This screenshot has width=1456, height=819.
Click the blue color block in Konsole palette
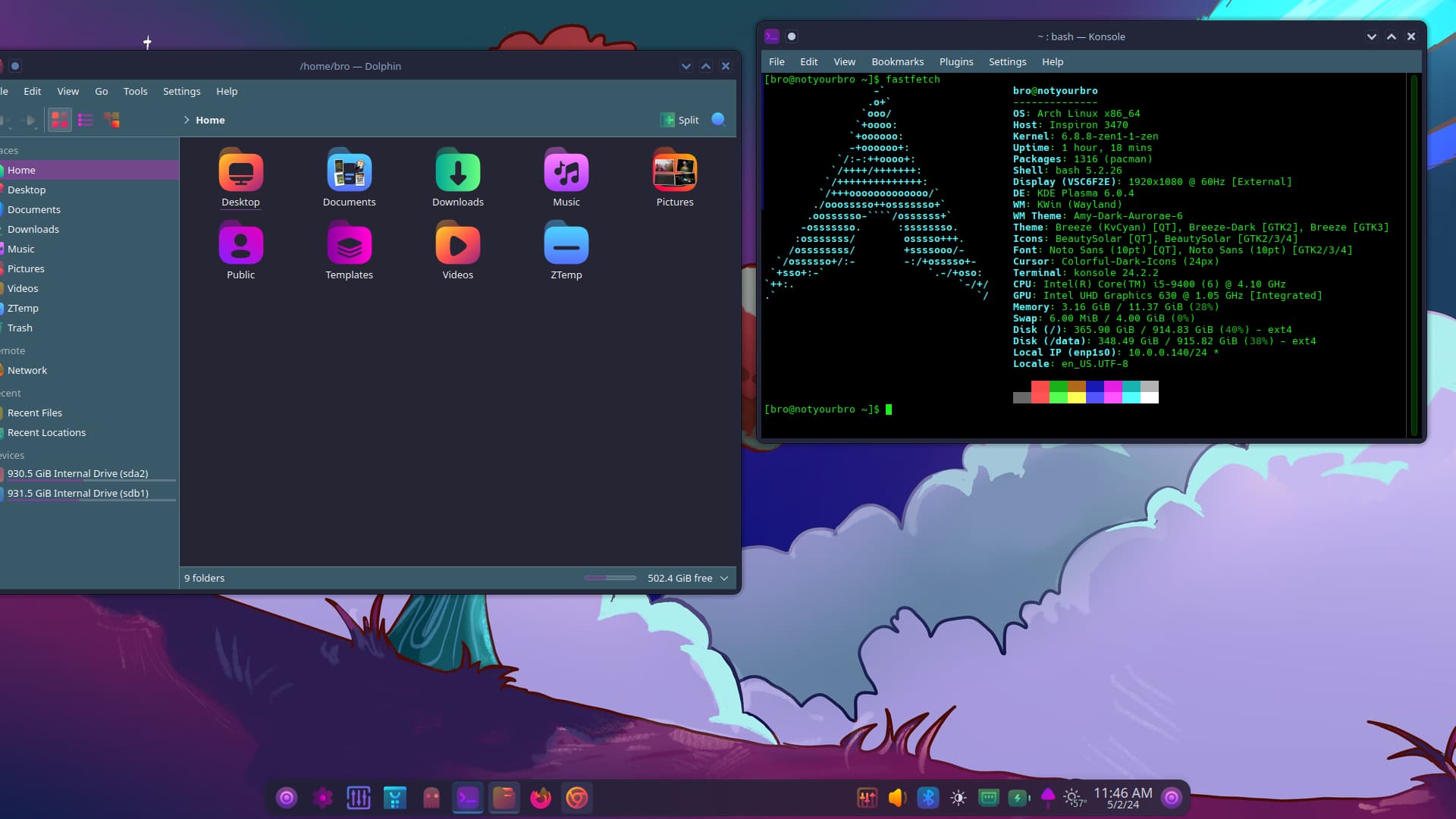coord(1095,386)
